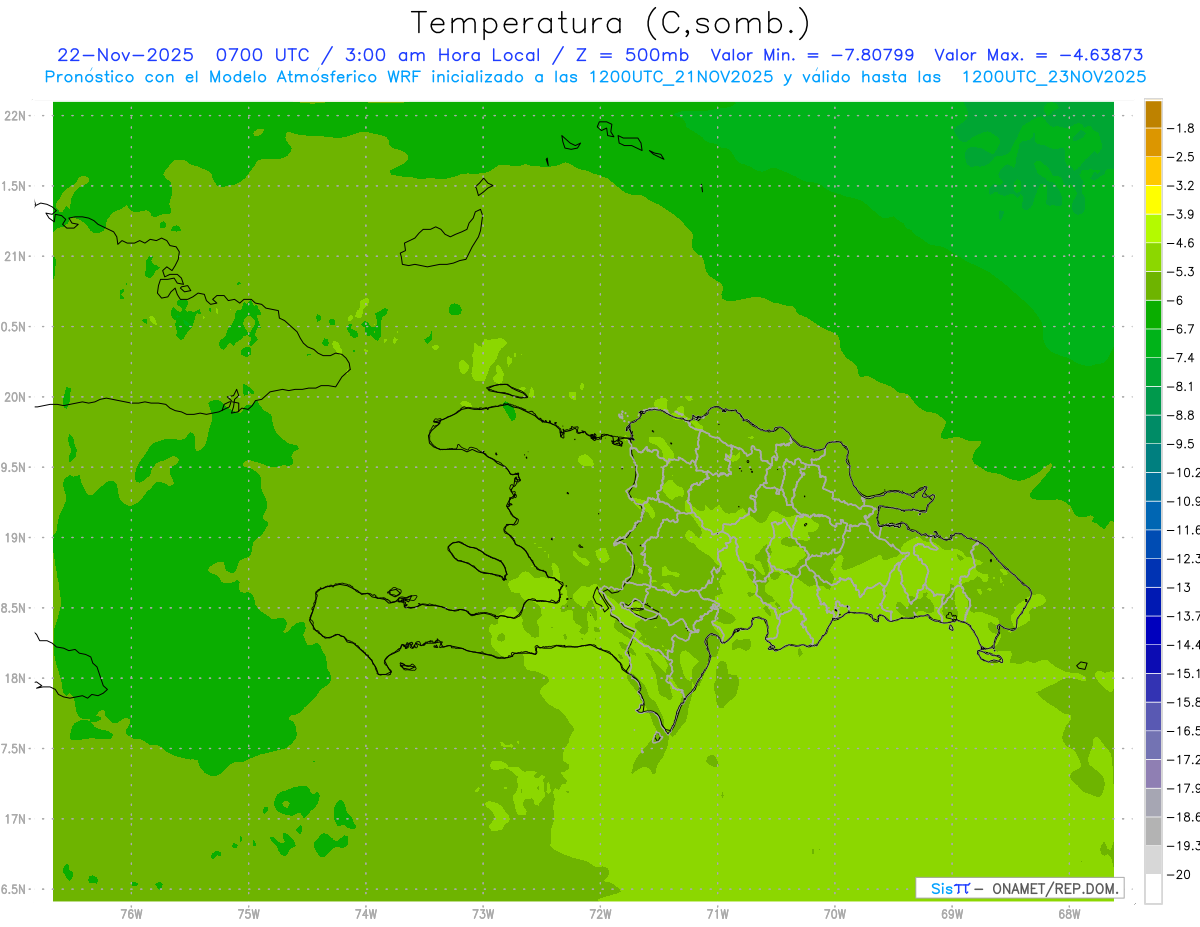This screenshot has height=927, width=1200.
Task: Click the white bottom colorbar swatch
Action: point(1153,889)
